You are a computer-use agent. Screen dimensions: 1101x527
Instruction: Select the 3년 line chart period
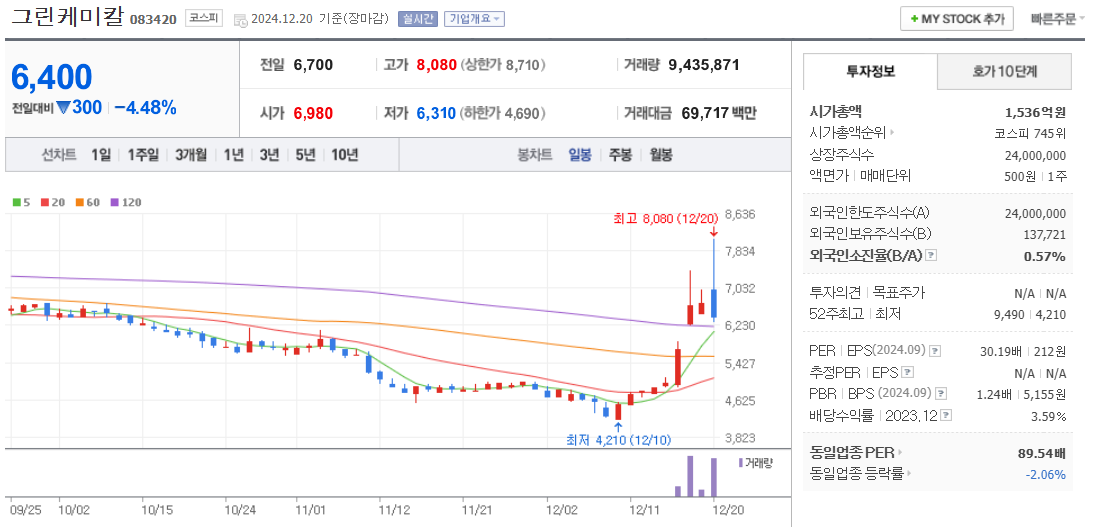[270, 155]
